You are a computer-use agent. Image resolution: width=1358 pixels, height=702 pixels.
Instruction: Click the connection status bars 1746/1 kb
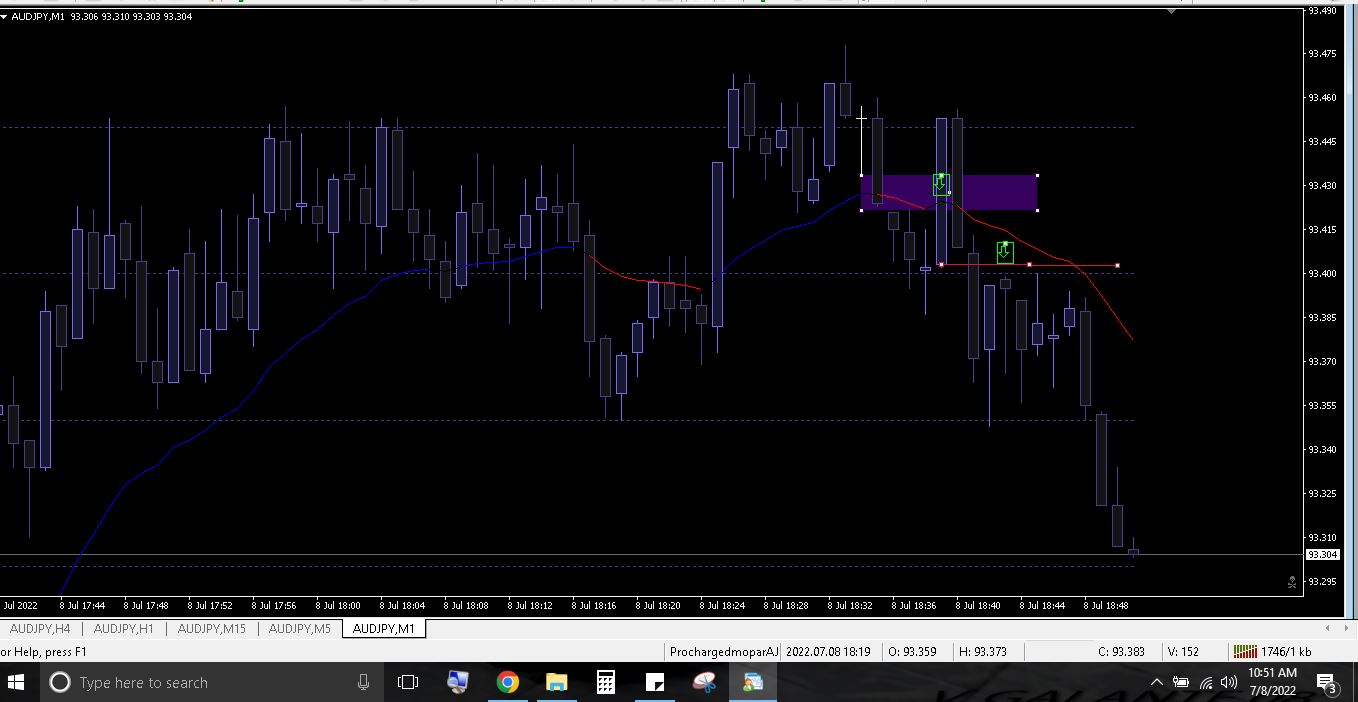coord(1270,651)
